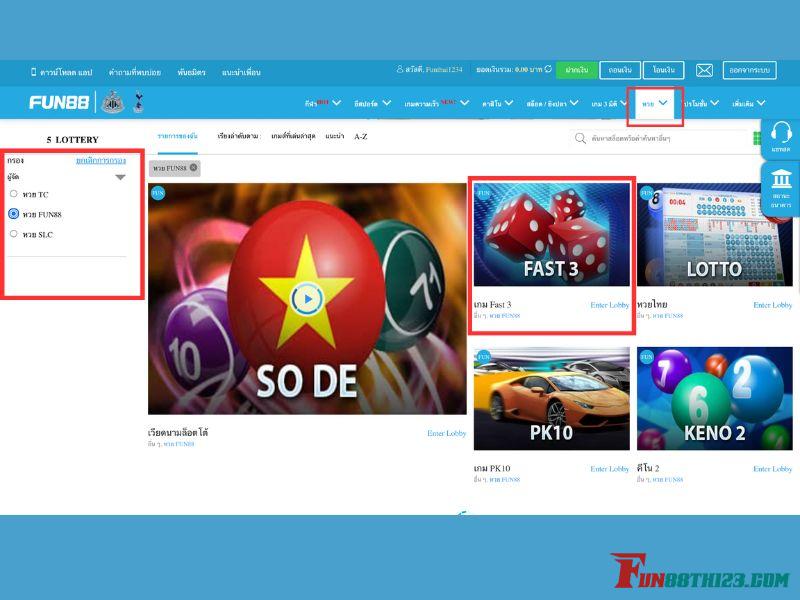
Task: Open the PK10 car thumbnail
Action: pos(552,398)
